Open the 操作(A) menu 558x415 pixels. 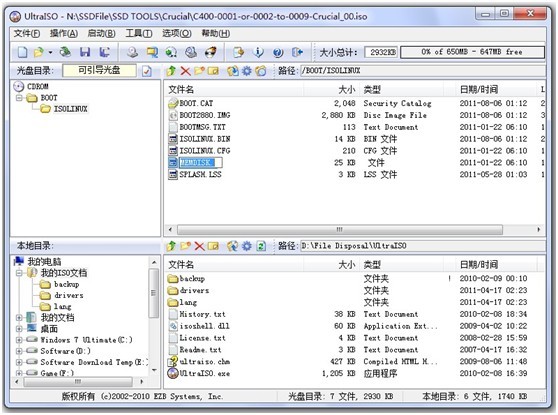click(x=64, y=33)
